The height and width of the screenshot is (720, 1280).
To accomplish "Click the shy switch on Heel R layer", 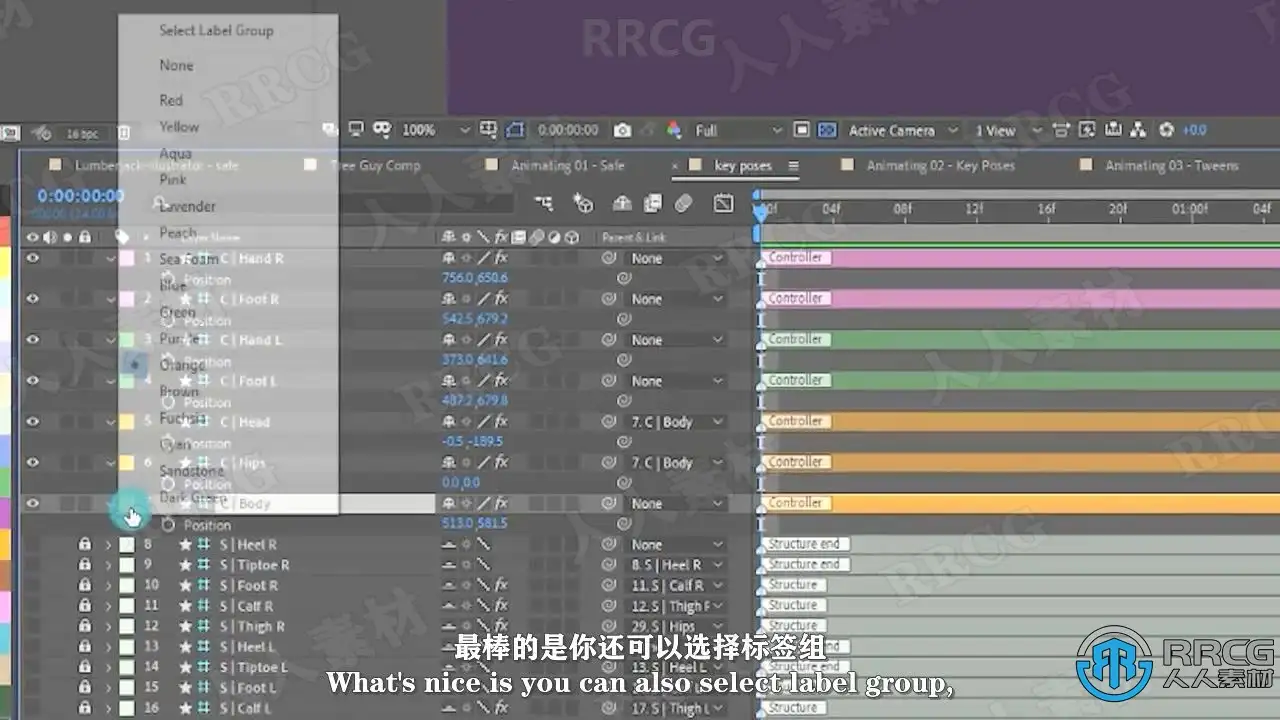I will (x=449, y=545).
